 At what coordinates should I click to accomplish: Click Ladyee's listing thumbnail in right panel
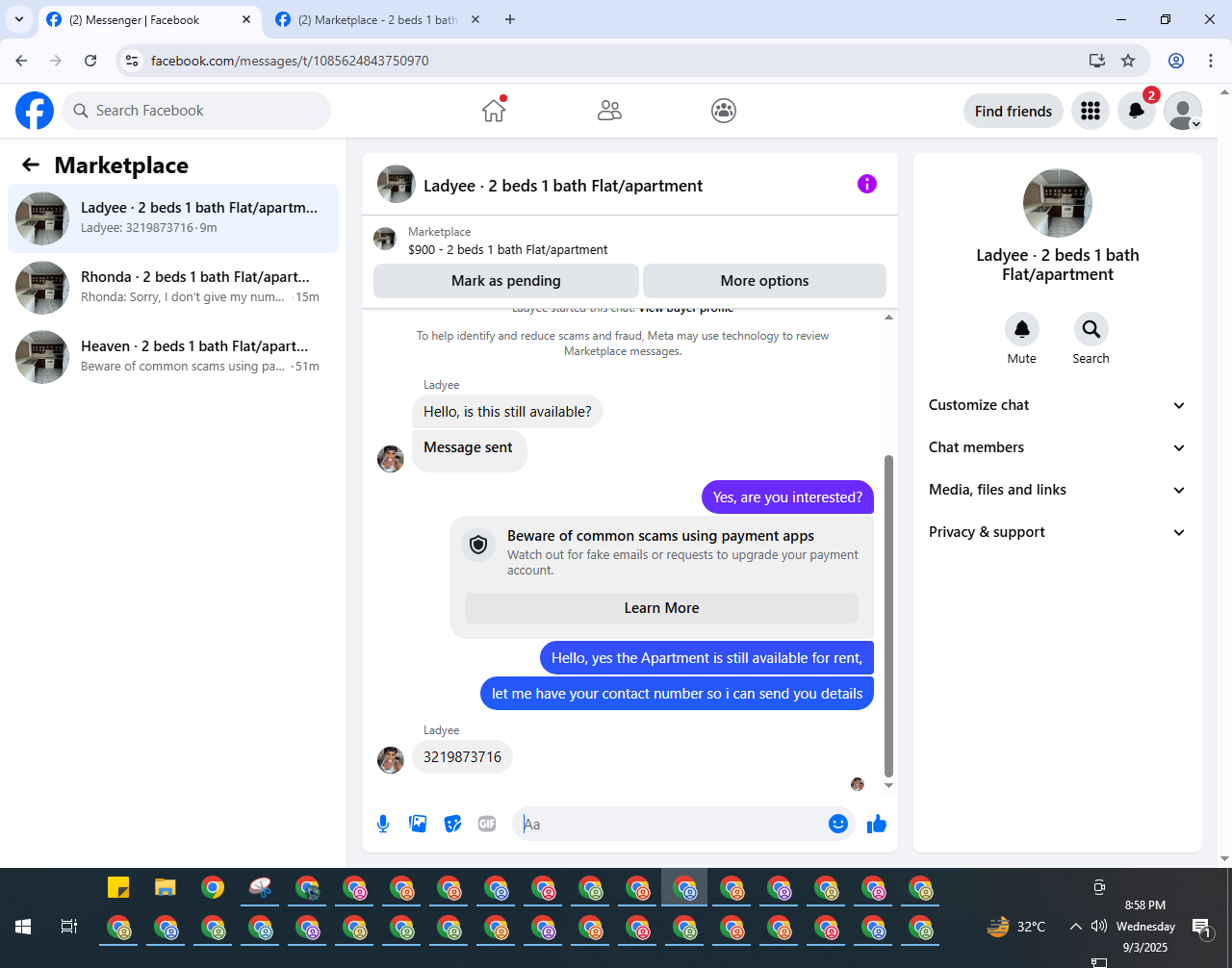click(x=1058, y=203)
